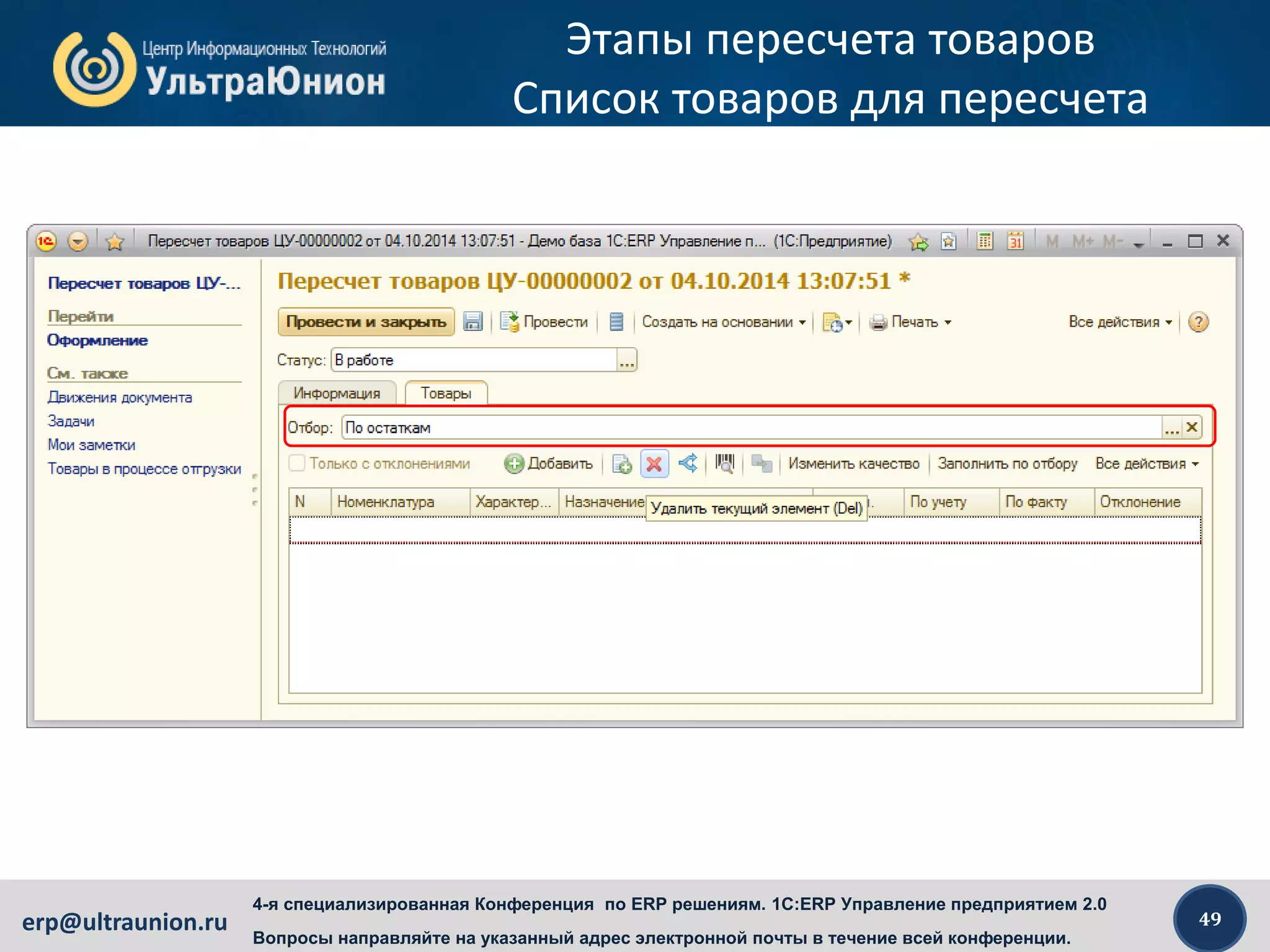This screenshot has width=1270, height=952.
Task: Click the Добавить button
Action: [548, 464]
